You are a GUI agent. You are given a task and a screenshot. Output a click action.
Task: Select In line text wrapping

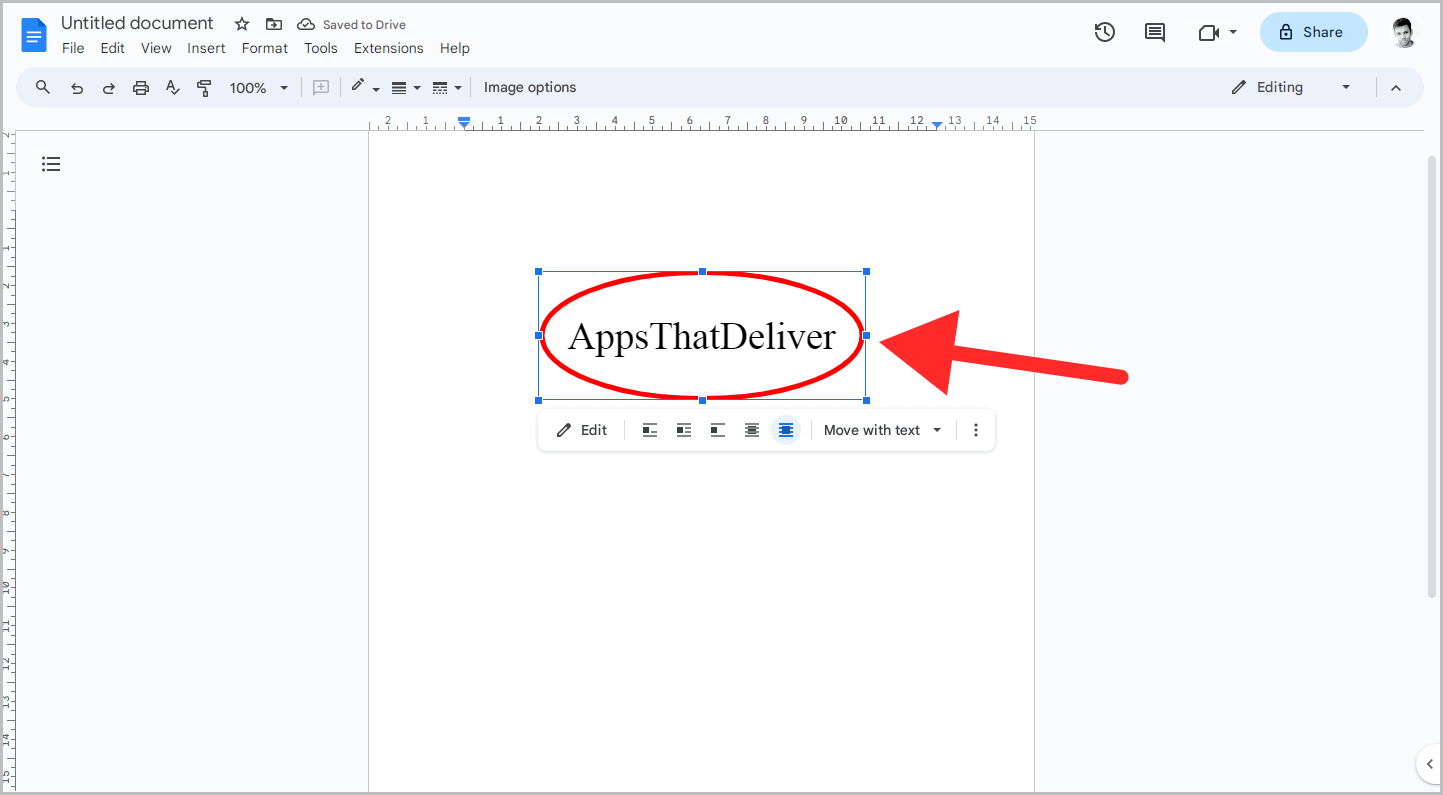click(x=649, y=429)
